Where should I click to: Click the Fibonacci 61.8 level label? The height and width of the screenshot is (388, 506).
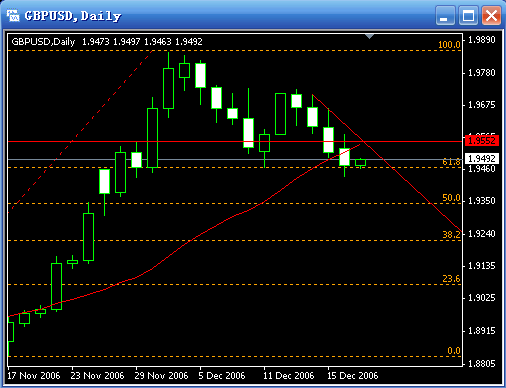click(x=451, y=162)
